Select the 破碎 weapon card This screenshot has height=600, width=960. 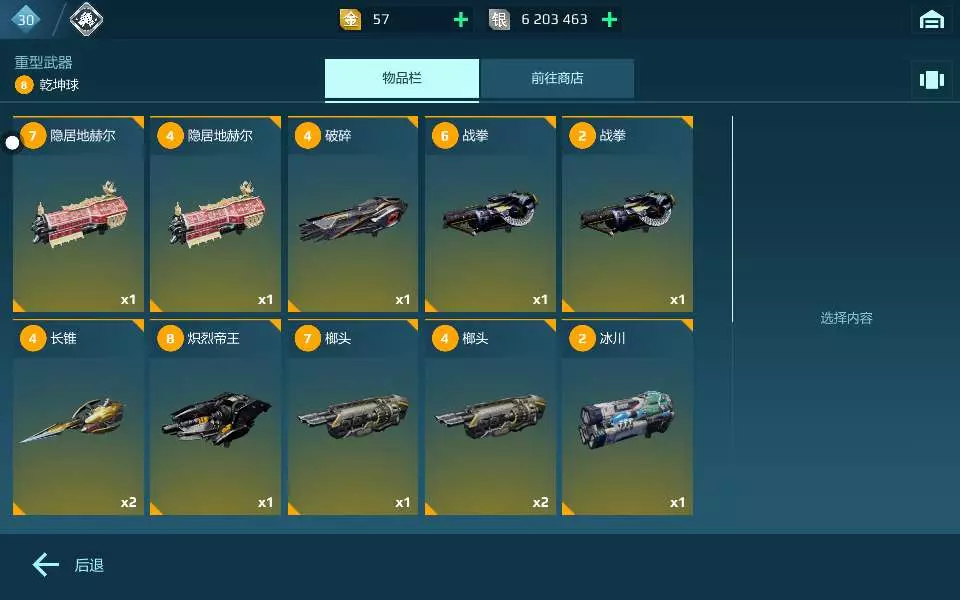coord(353,214)
